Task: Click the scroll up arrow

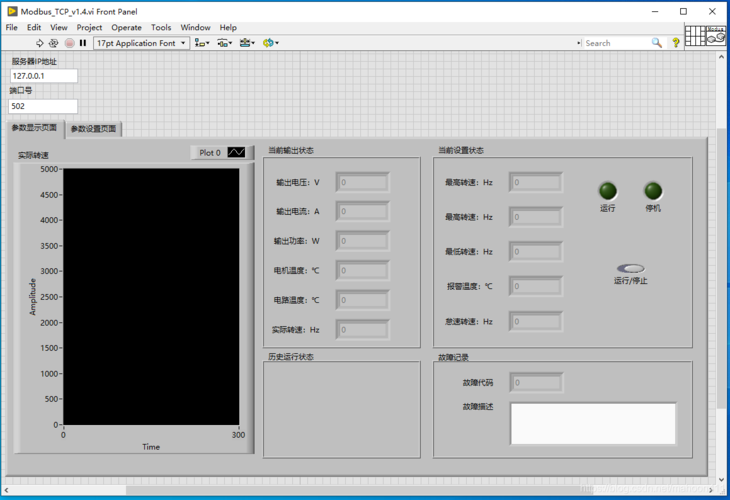Action: click(721, 55)
